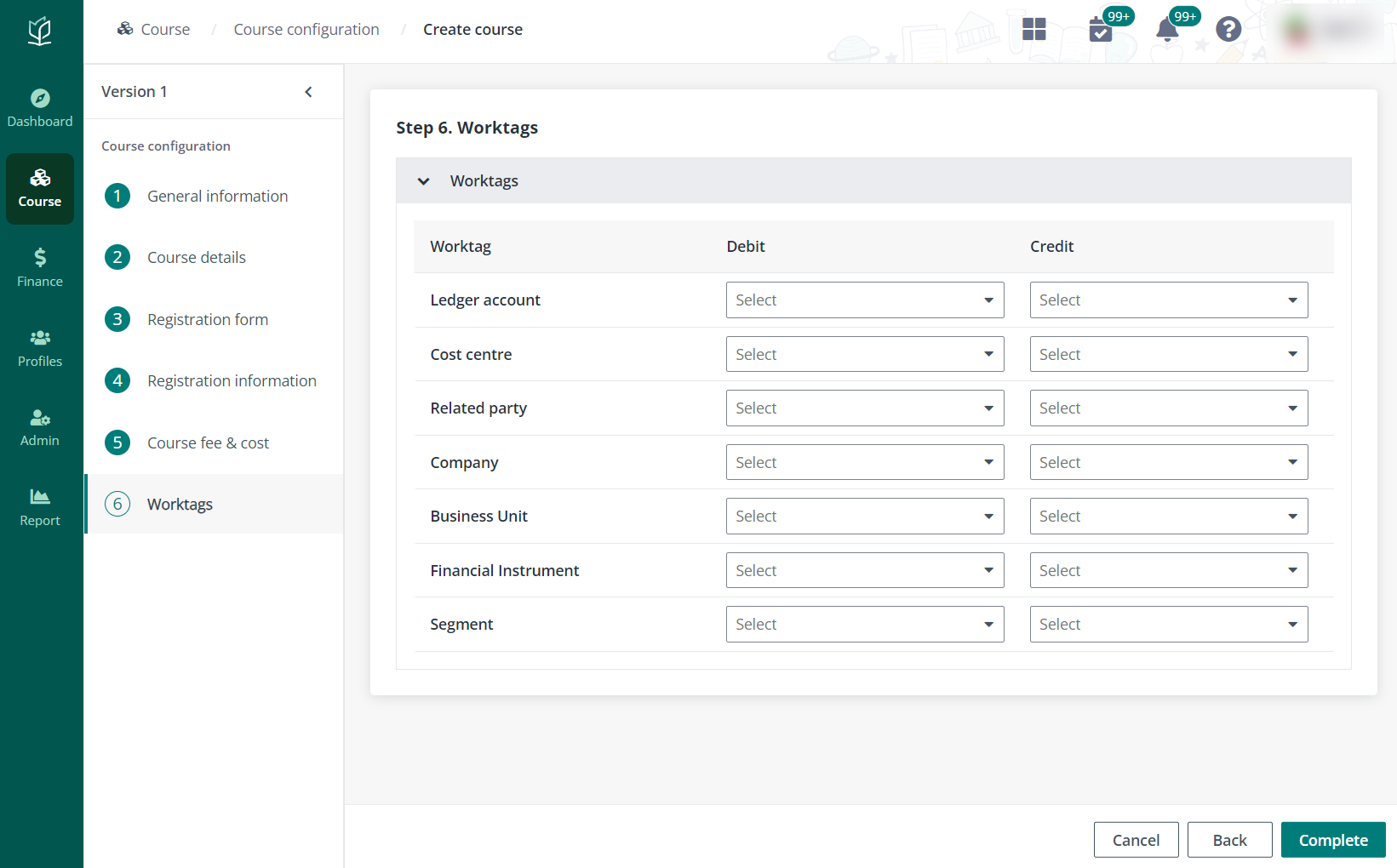The height and width of the screenshot is (868, 1397).
Task: Click the Ledger account row label
Action: pyautogui.click(x=485, y=300)
